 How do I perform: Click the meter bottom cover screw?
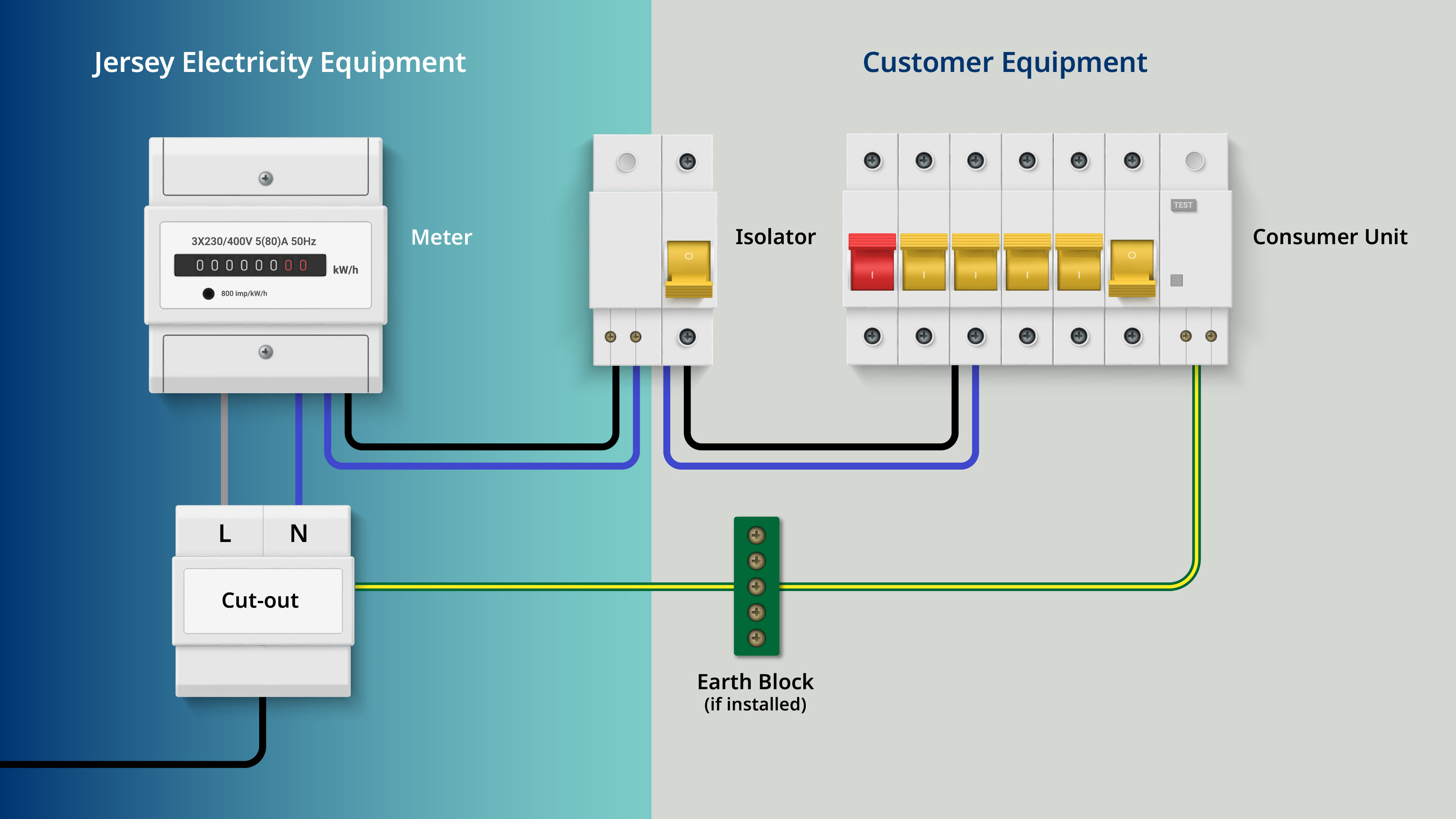tap(266, 352)
